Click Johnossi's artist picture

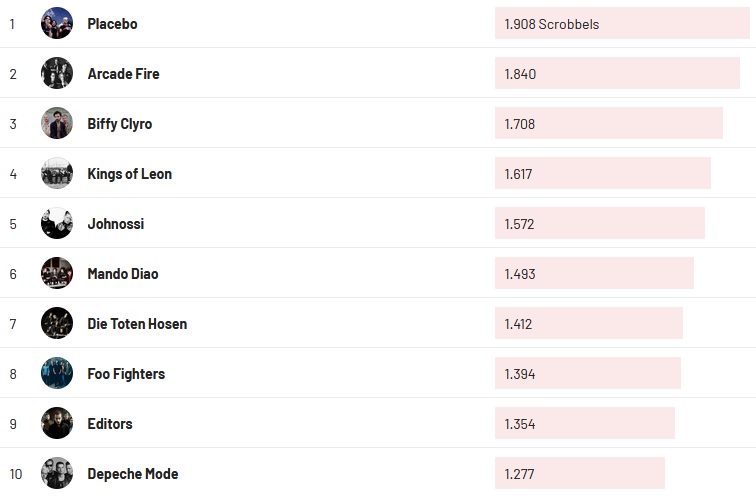(x=57, y=223)
